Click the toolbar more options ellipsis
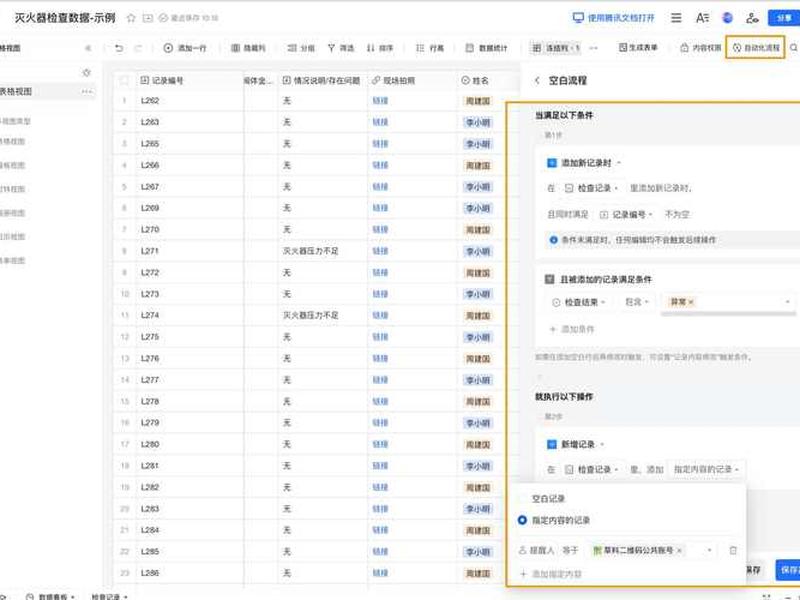Image resolution: width=800 pixels, height=600 pixels. coord(593,48)
